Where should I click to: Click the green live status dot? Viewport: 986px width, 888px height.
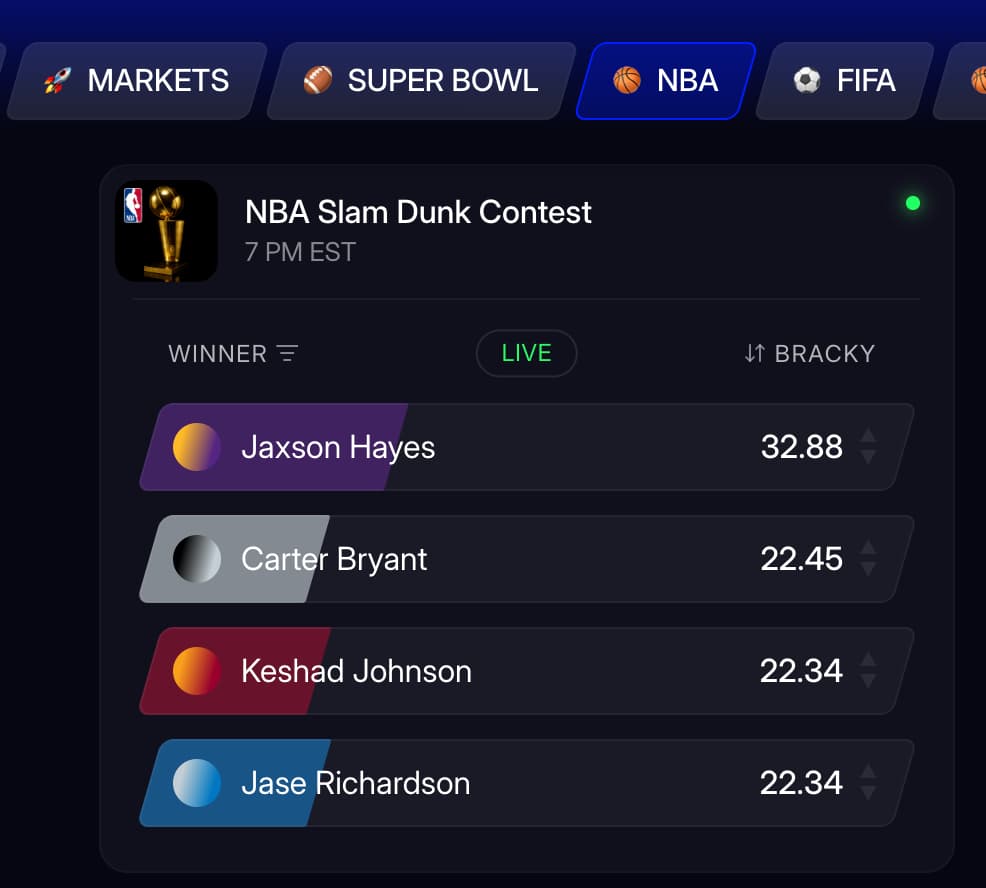pos(912,204)
